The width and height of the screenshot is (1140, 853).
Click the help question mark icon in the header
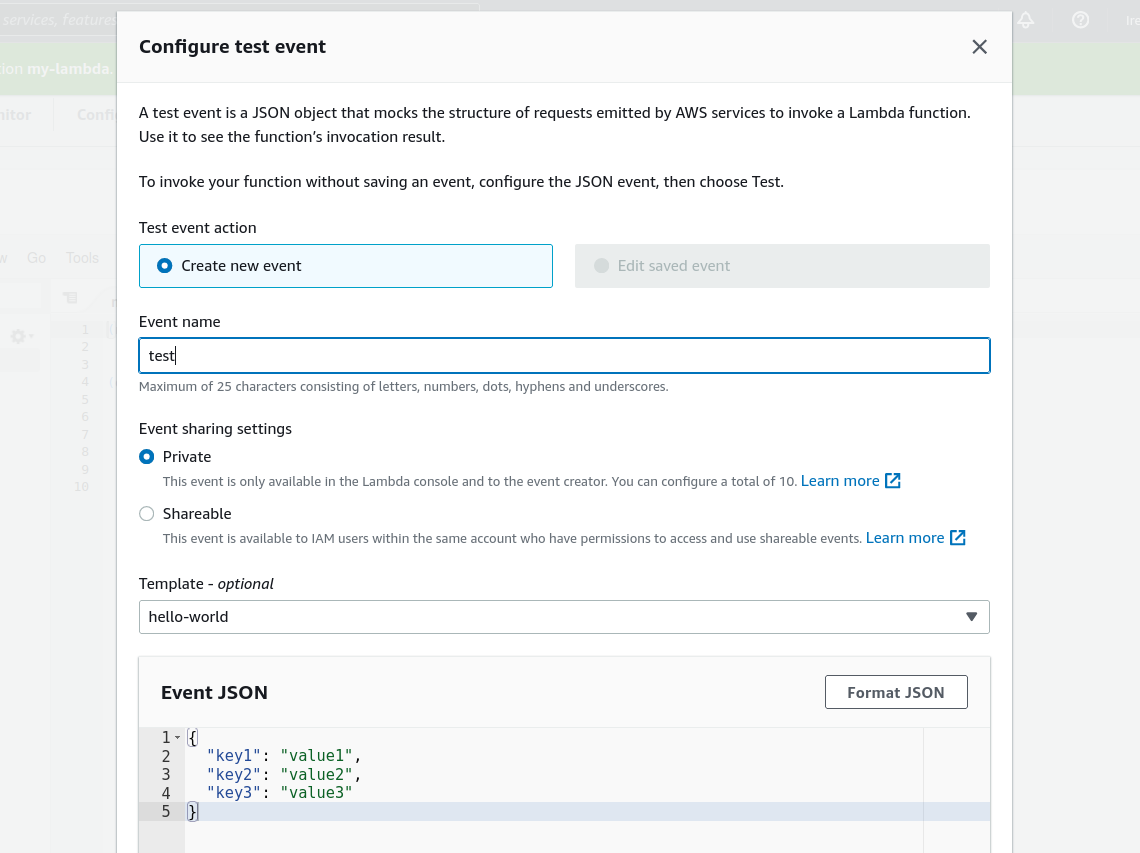click(x=1080, y=20)
